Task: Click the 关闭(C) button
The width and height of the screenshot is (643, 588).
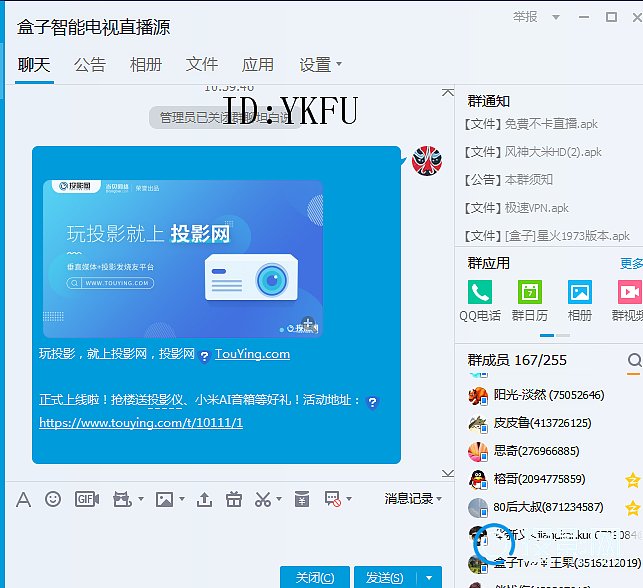Action: pos(315,578)
